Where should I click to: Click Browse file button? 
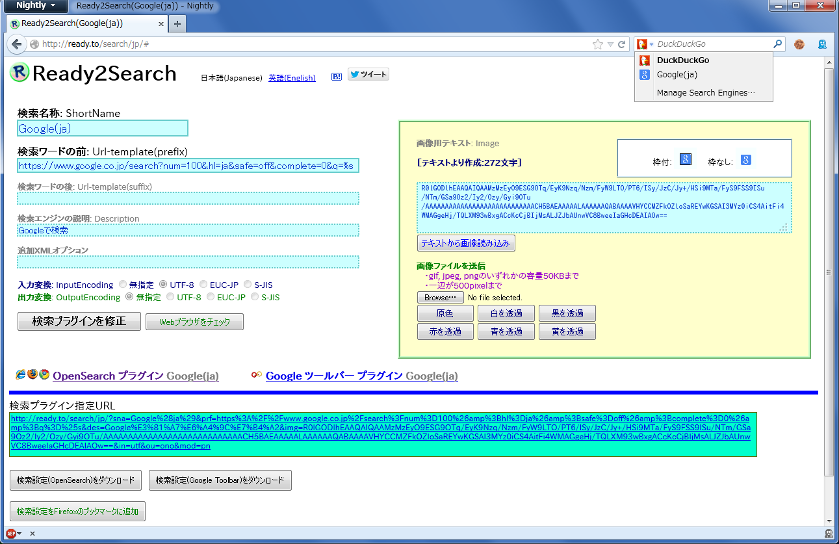click(440, 297)
